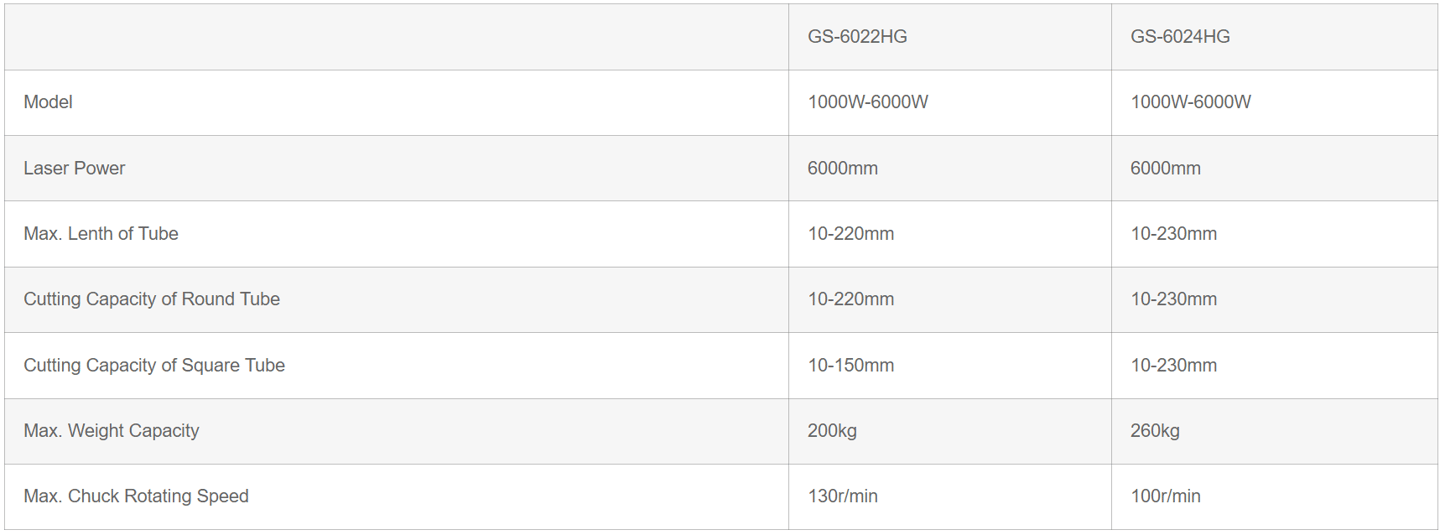
Task: Click the 10-150mm square tube value
Action: point(851,365)
